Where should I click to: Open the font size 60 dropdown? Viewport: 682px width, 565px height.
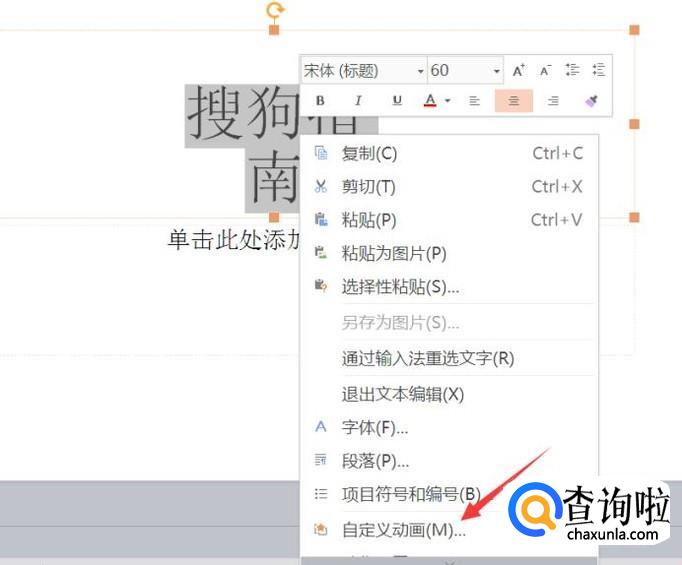click(x=496, y=70)
